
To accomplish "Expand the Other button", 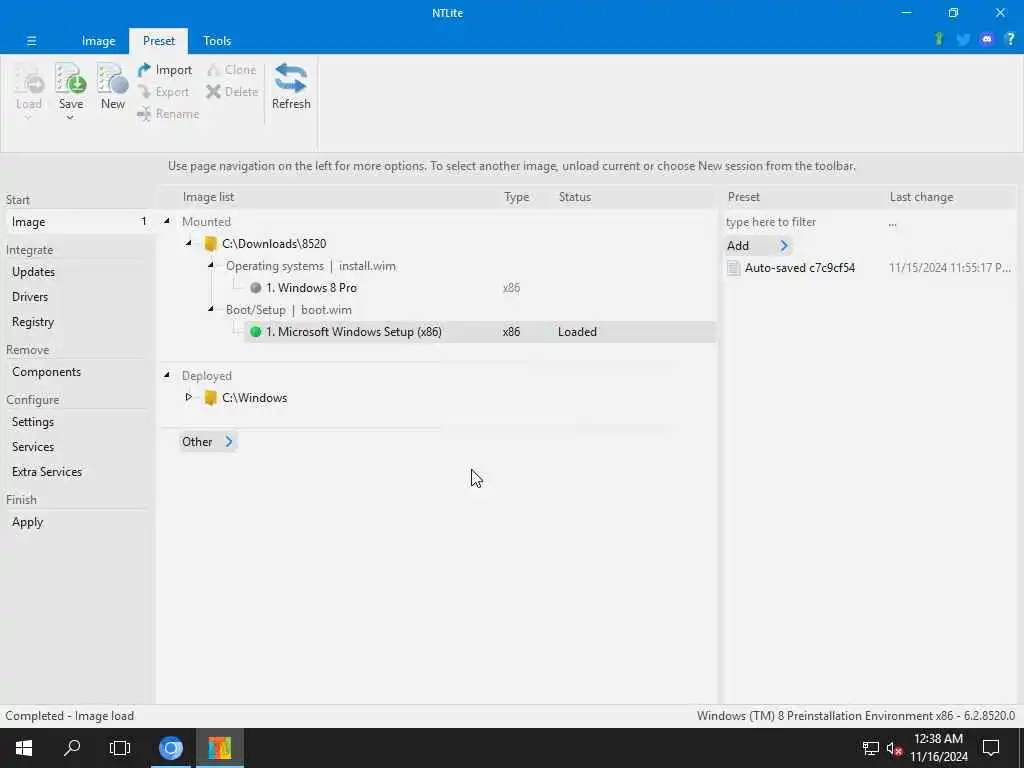I will [208, 442].
